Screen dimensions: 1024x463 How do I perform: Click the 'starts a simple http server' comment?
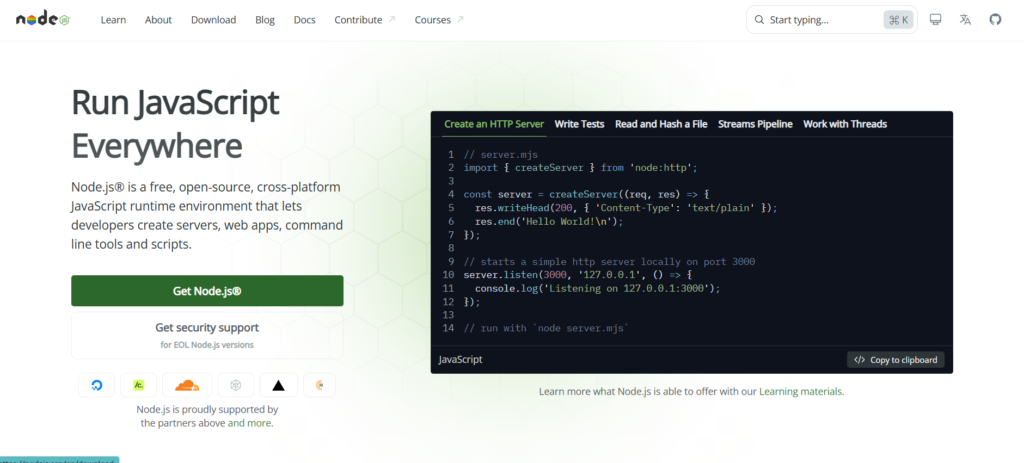(609, 262)
